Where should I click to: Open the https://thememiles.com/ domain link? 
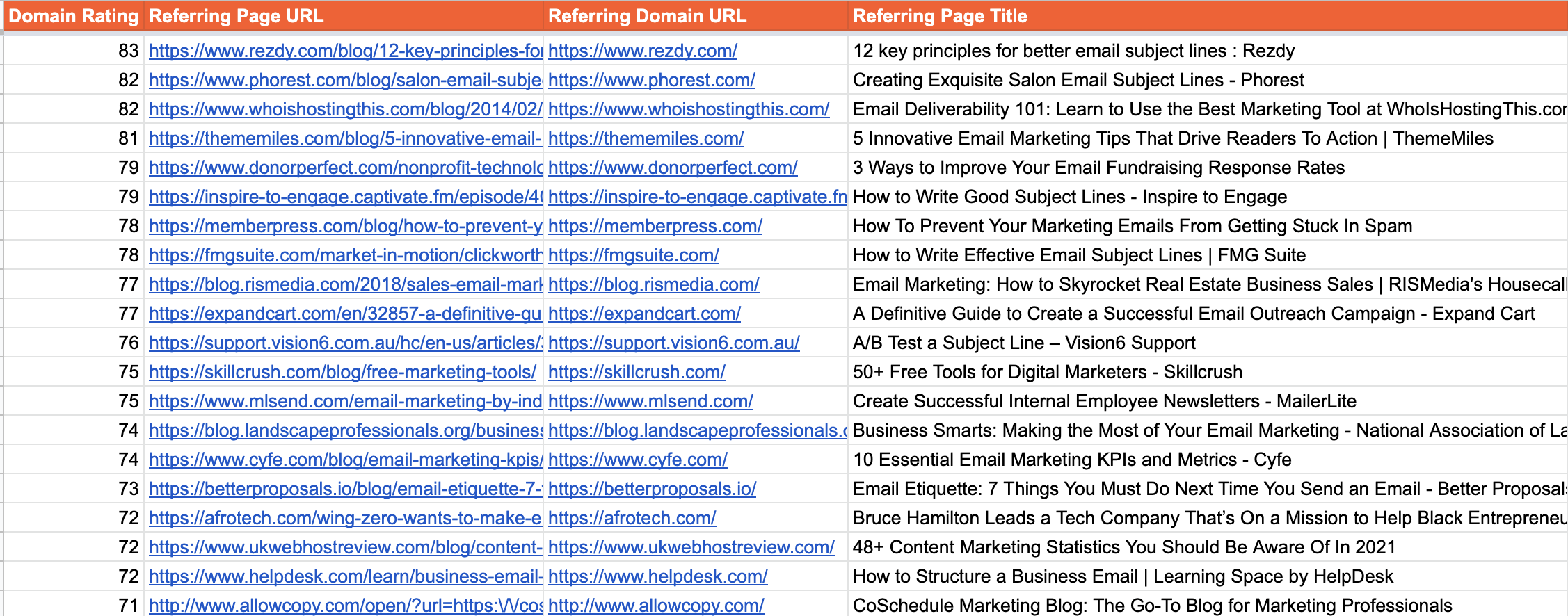646,138
